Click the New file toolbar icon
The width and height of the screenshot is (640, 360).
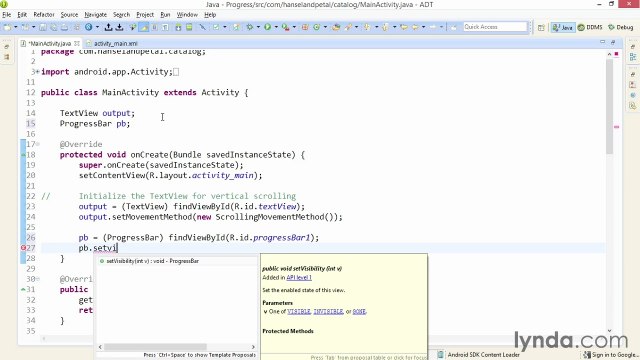pyautogui.click(x=7, y=27)
